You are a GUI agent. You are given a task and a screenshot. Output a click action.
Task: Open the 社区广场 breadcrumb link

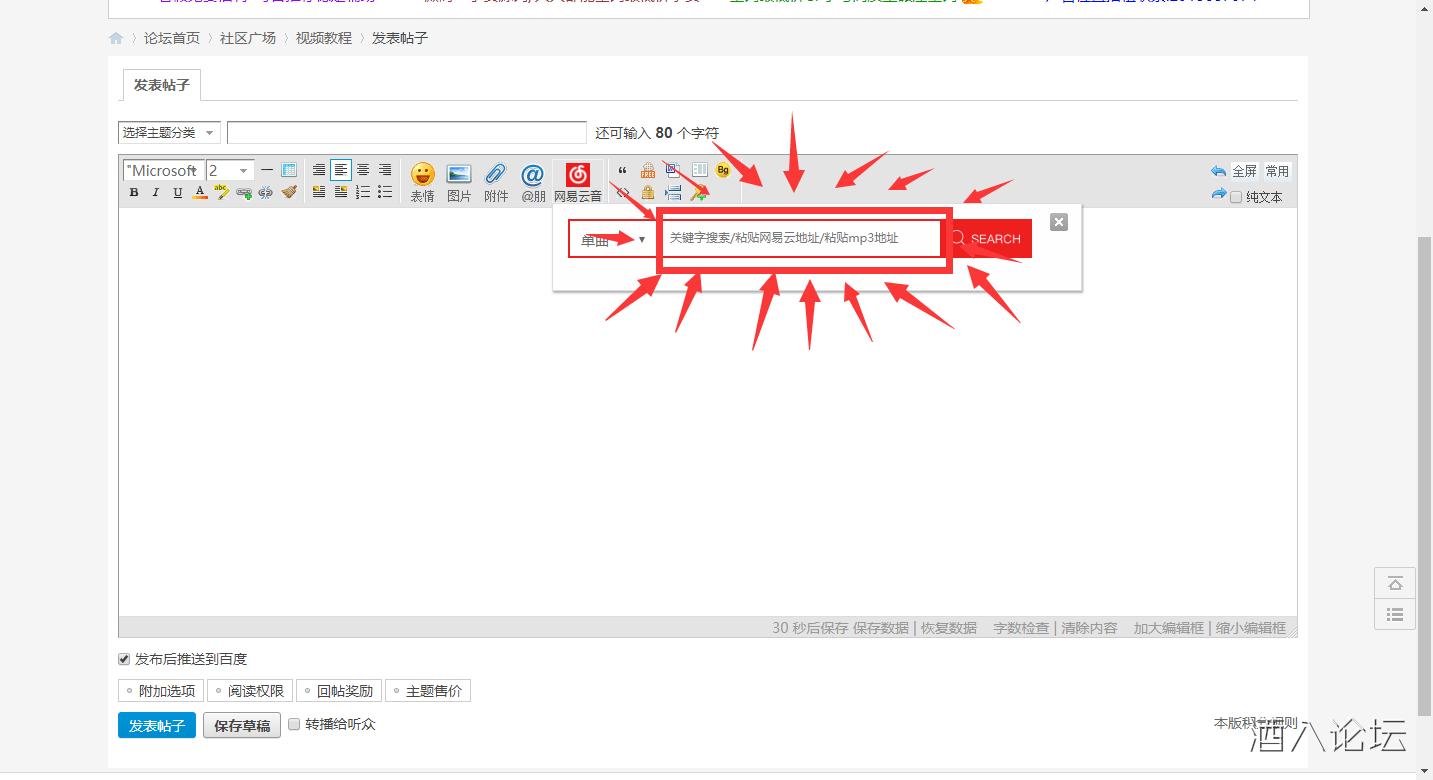[248, 38]
